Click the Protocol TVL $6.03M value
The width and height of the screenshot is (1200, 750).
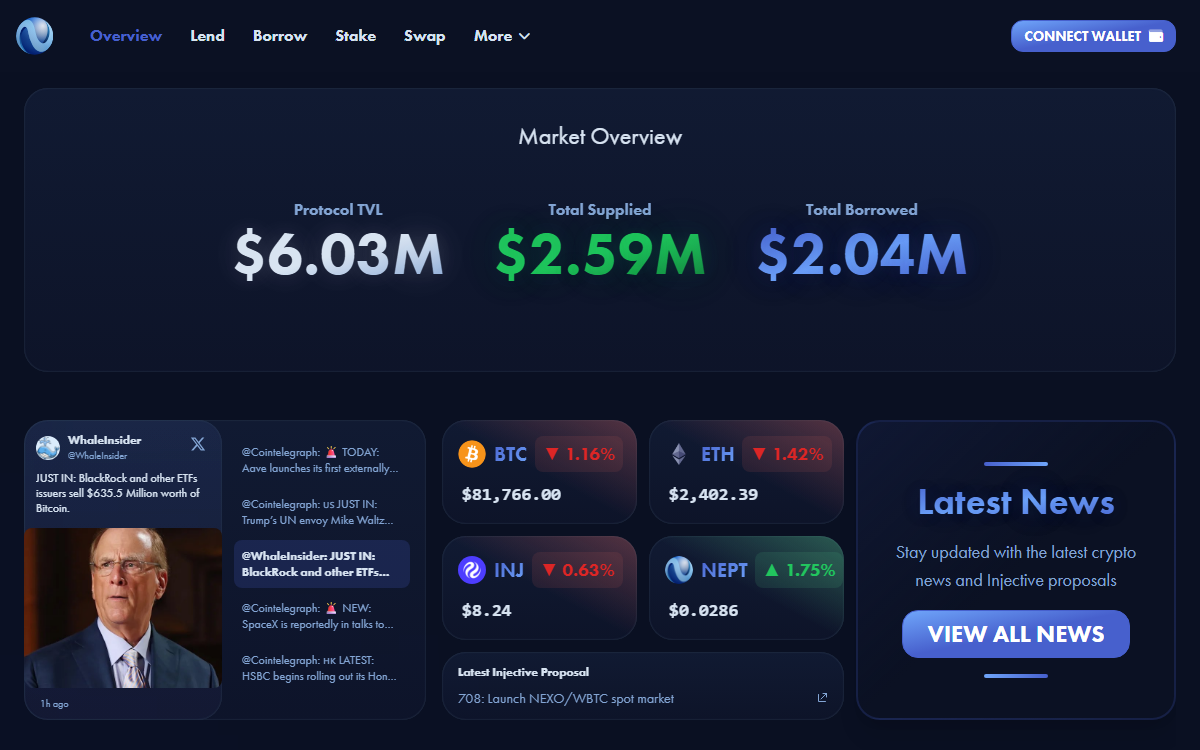pyautogui.click(x=338, y=253)
